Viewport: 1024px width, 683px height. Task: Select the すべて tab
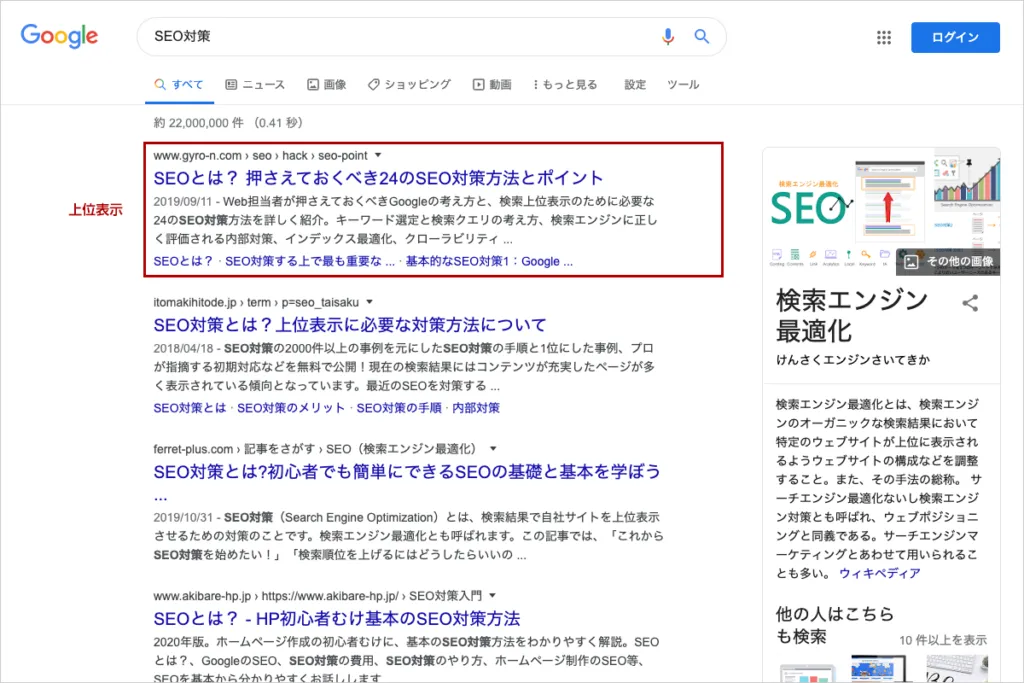[x=179, y=85]
